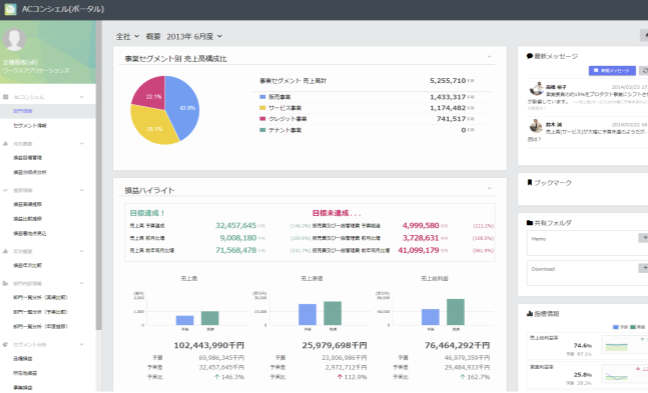Click the yellow pie chart slice

pos(153,126)
